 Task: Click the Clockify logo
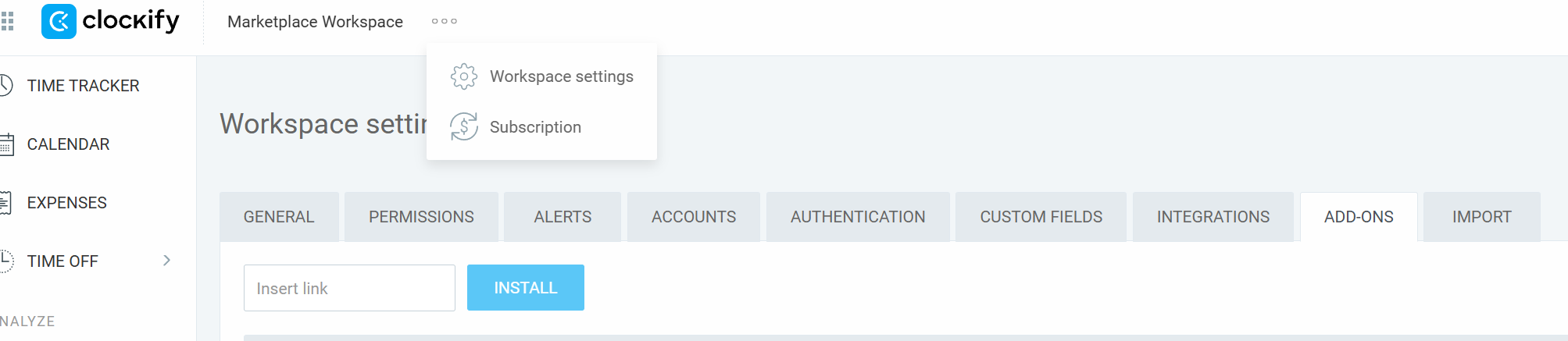pyautogui.click(x=110, y=21)
